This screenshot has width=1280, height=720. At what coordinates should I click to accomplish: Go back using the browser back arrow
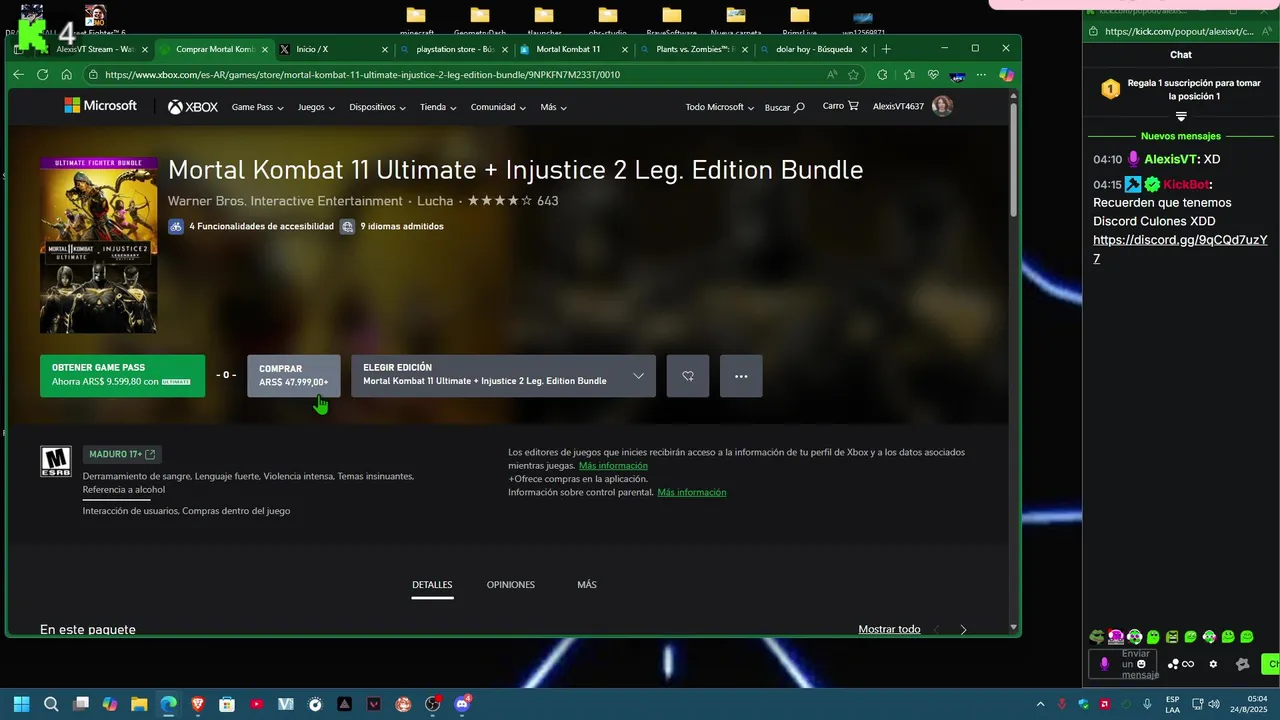18,75
